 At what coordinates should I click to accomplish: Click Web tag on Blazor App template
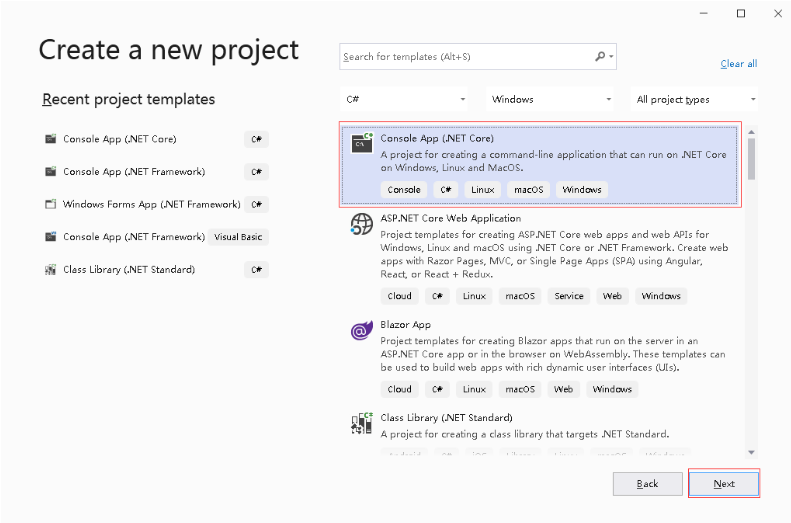563,389
